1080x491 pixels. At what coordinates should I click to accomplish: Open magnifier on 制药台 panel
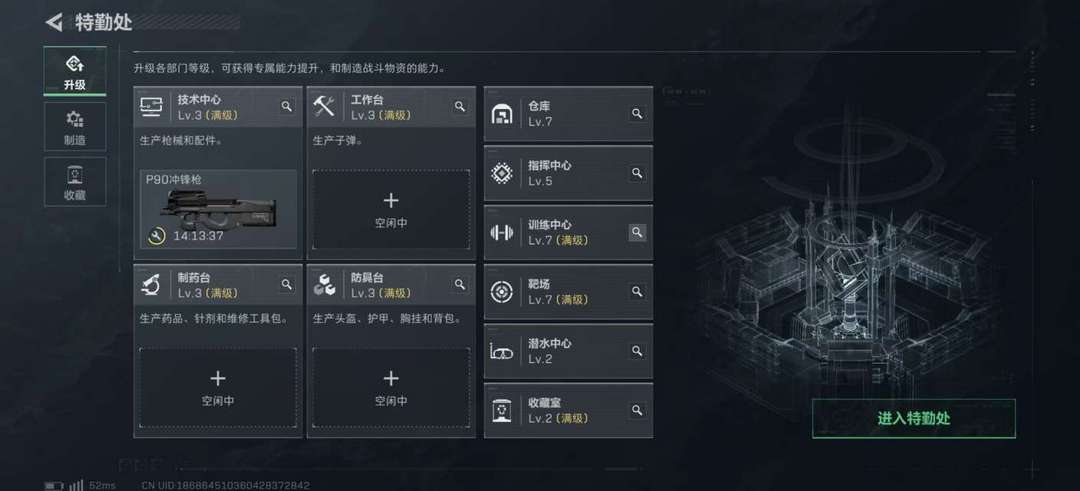[287, 284]
